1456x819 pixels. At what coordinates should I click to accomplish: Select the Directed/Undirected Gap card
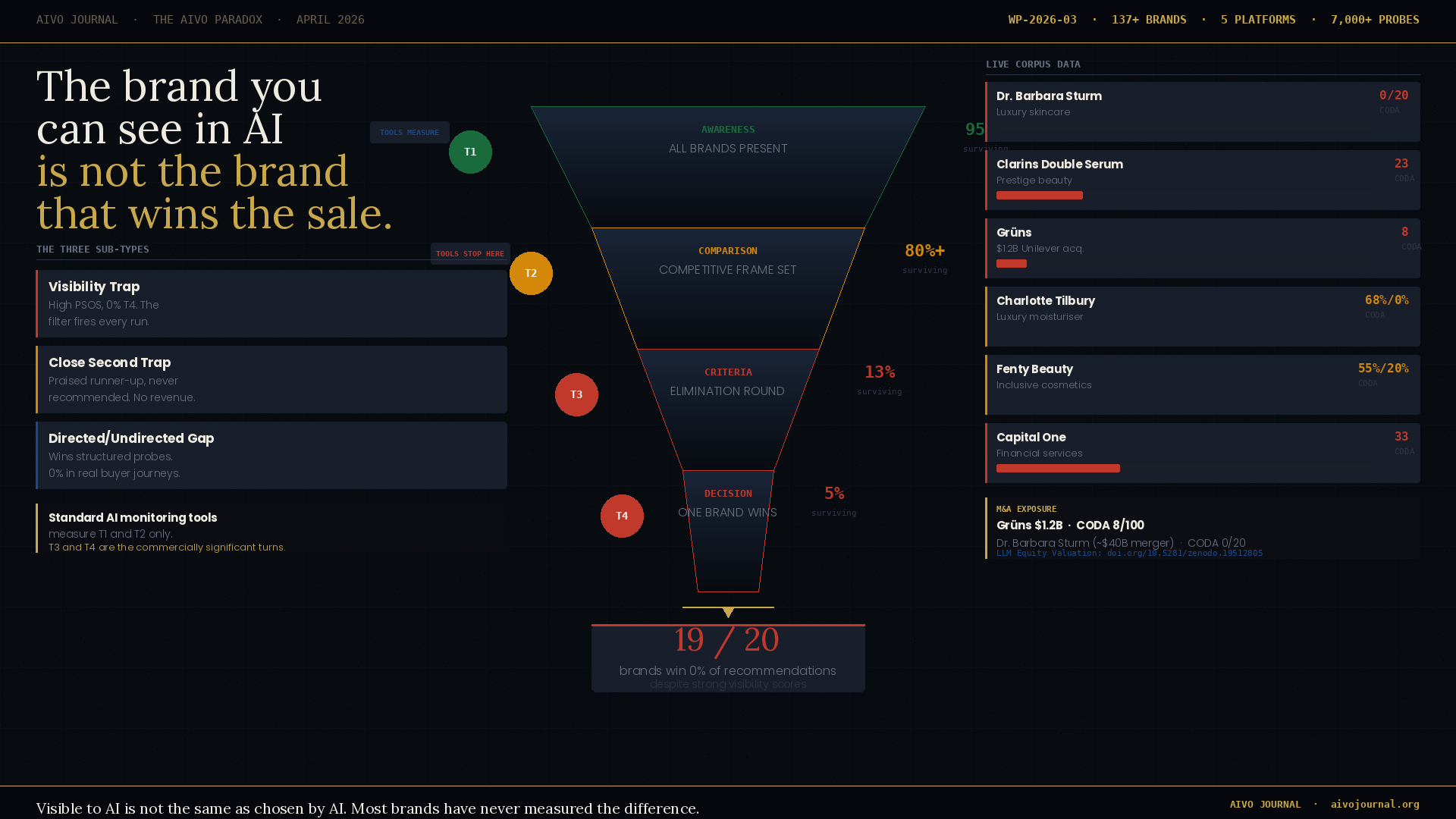click(271, 455)
